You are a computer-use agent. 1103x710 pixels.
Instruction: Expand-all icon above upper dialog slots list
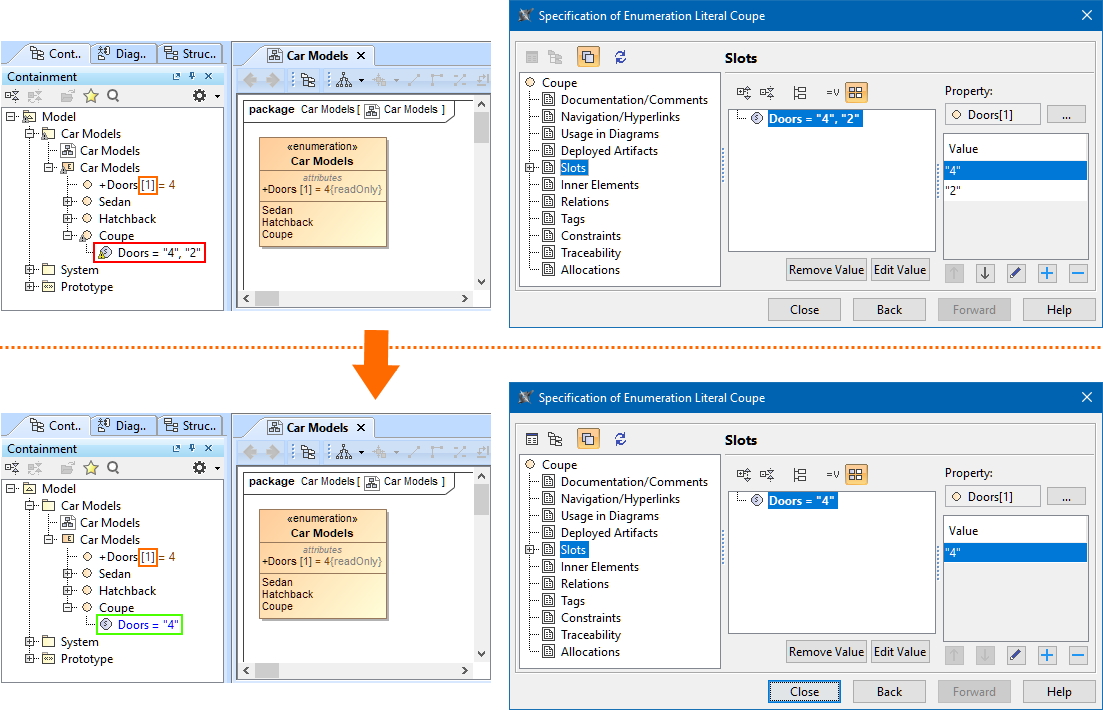[x=744, y=92]
